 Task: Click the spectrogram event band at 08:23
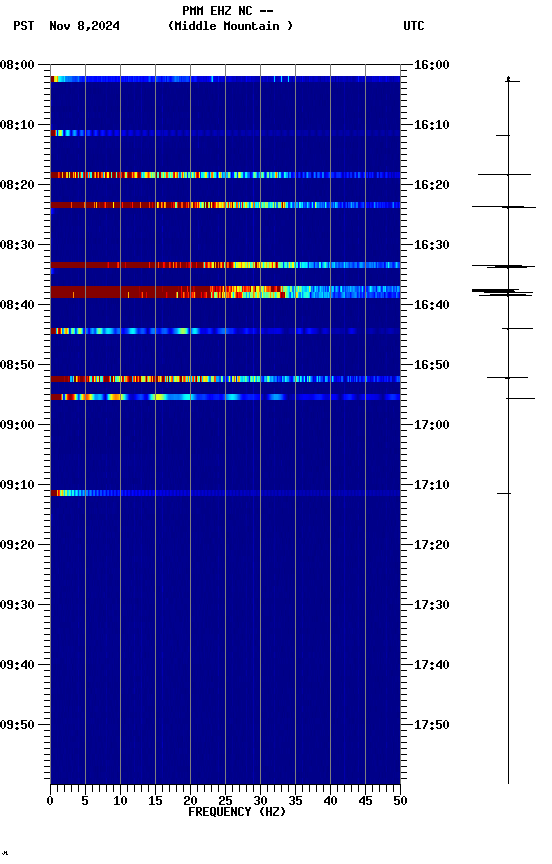pyautogui.click(x=225, y=205)
